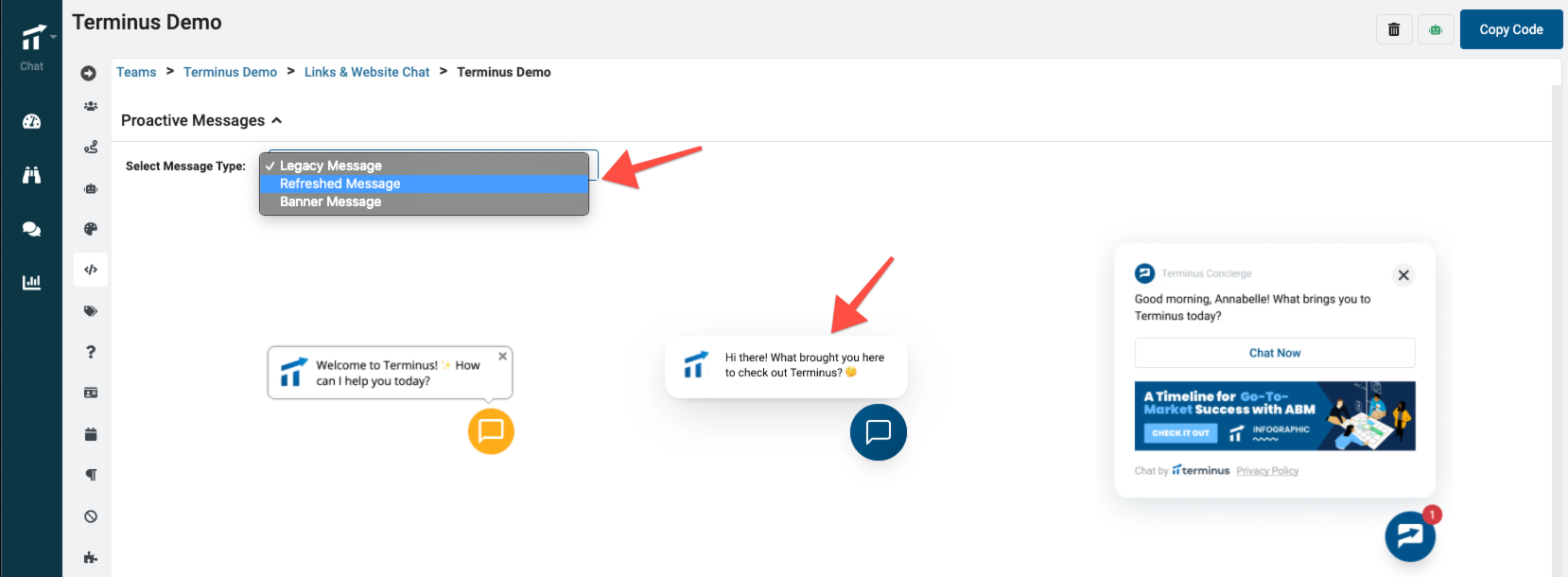Click the 'Good morning, Annabelle!' greeting text
1568x577 pixels.
(1252, 307)
